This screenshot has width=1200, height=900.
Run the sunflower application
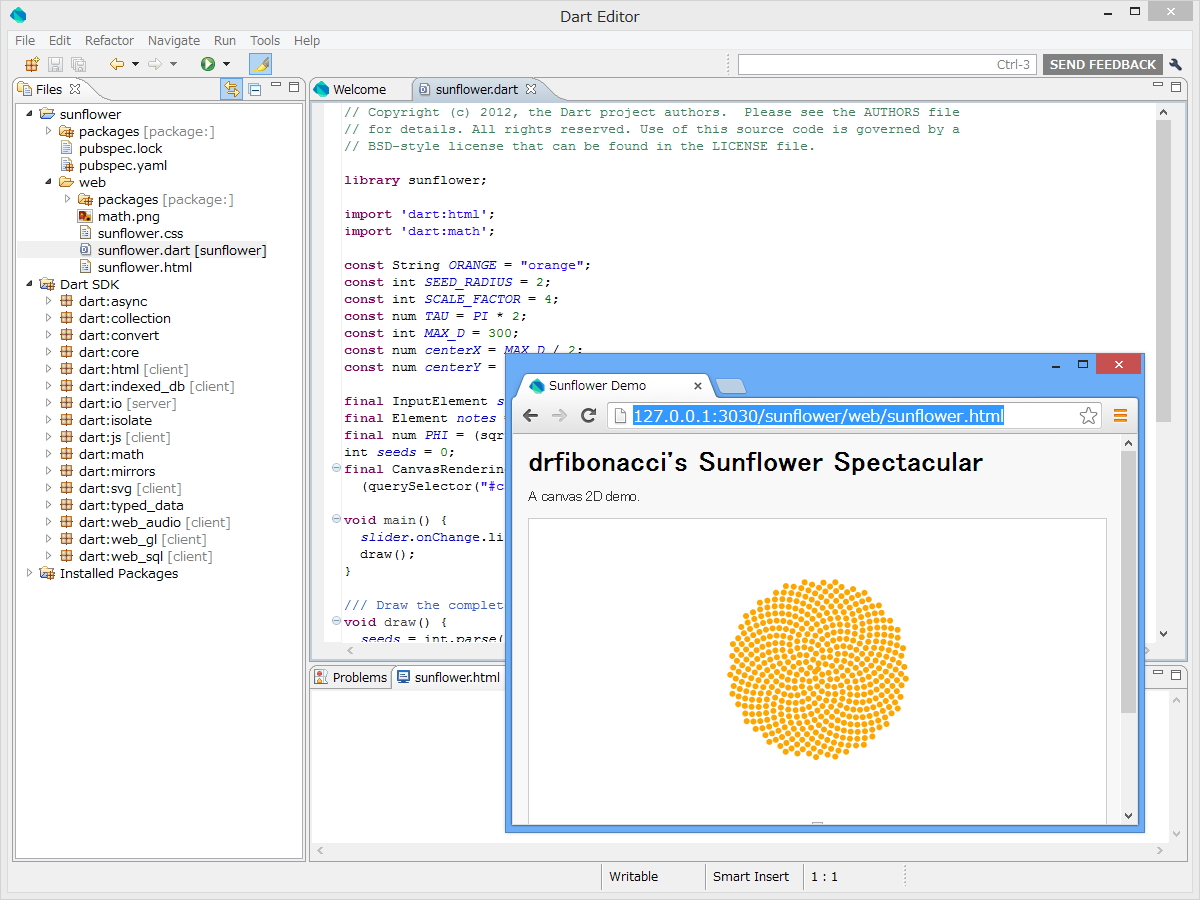206,64
